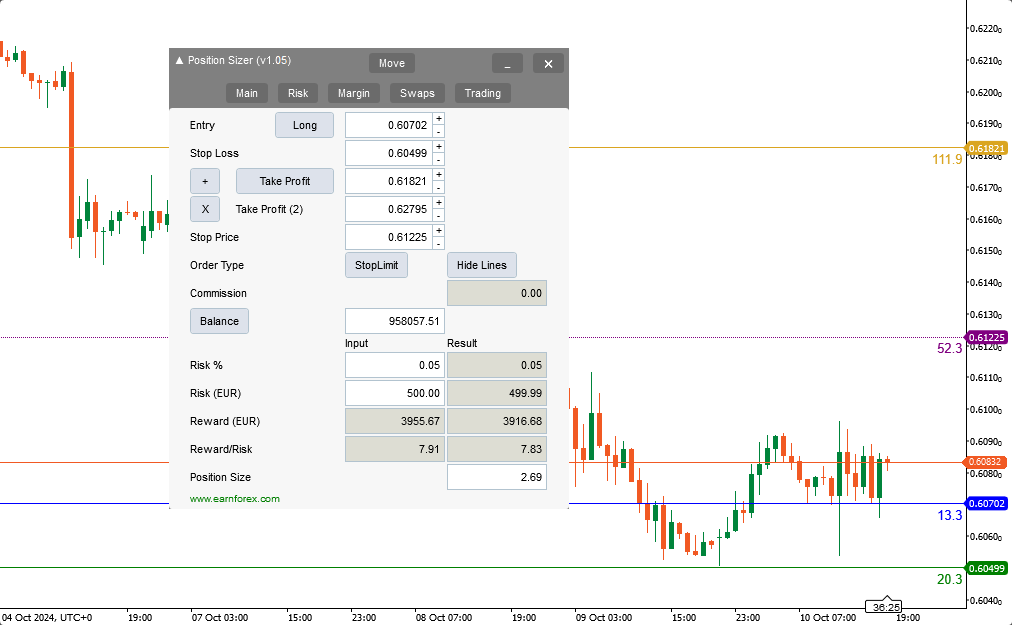This screenshot has width=1012, height=625.
Task: Click the Balance button
Action: pyautogui.click(x=219, y=321)
